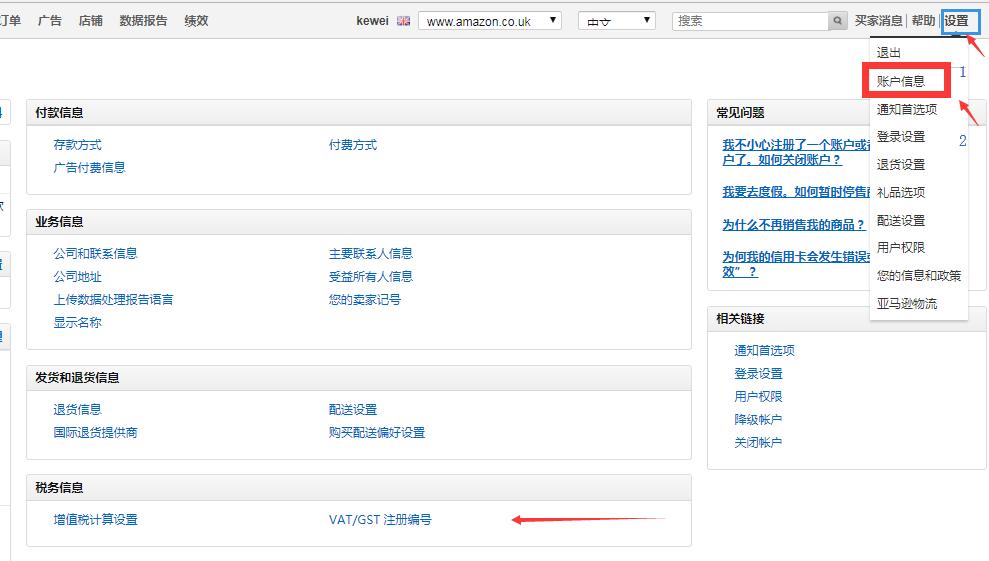Open FAQ about accidentally registering an account
Screen dimensions: 989x561
tap(796, 152)
